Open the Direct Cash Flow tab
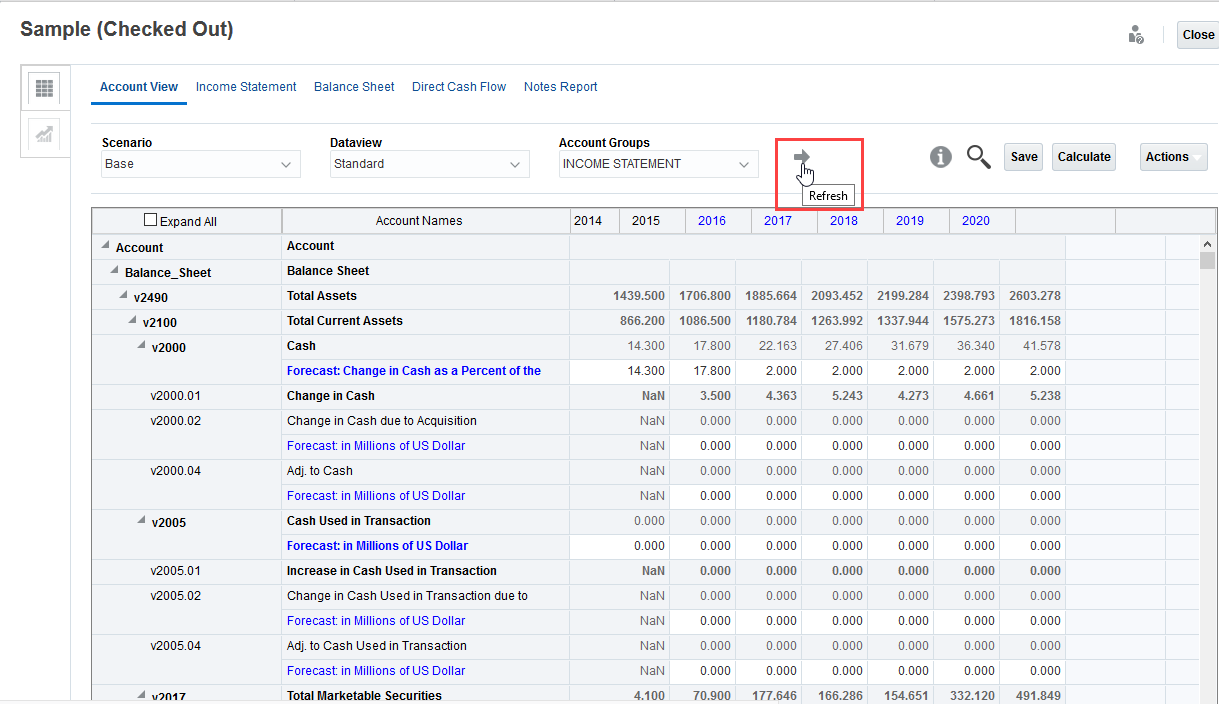The image size is (1219, 704). tap(459, 86)
